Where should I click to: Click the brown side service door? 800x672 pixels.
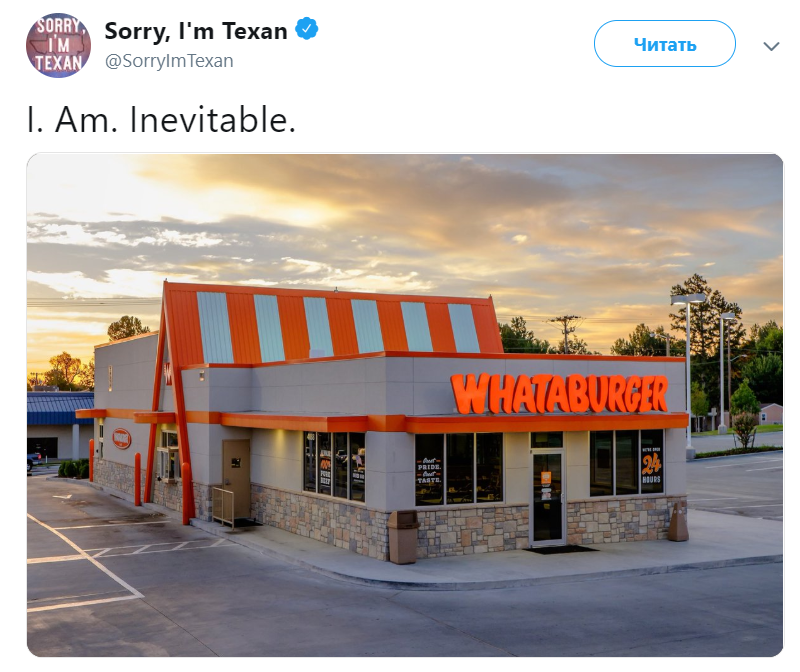[236, 479]
